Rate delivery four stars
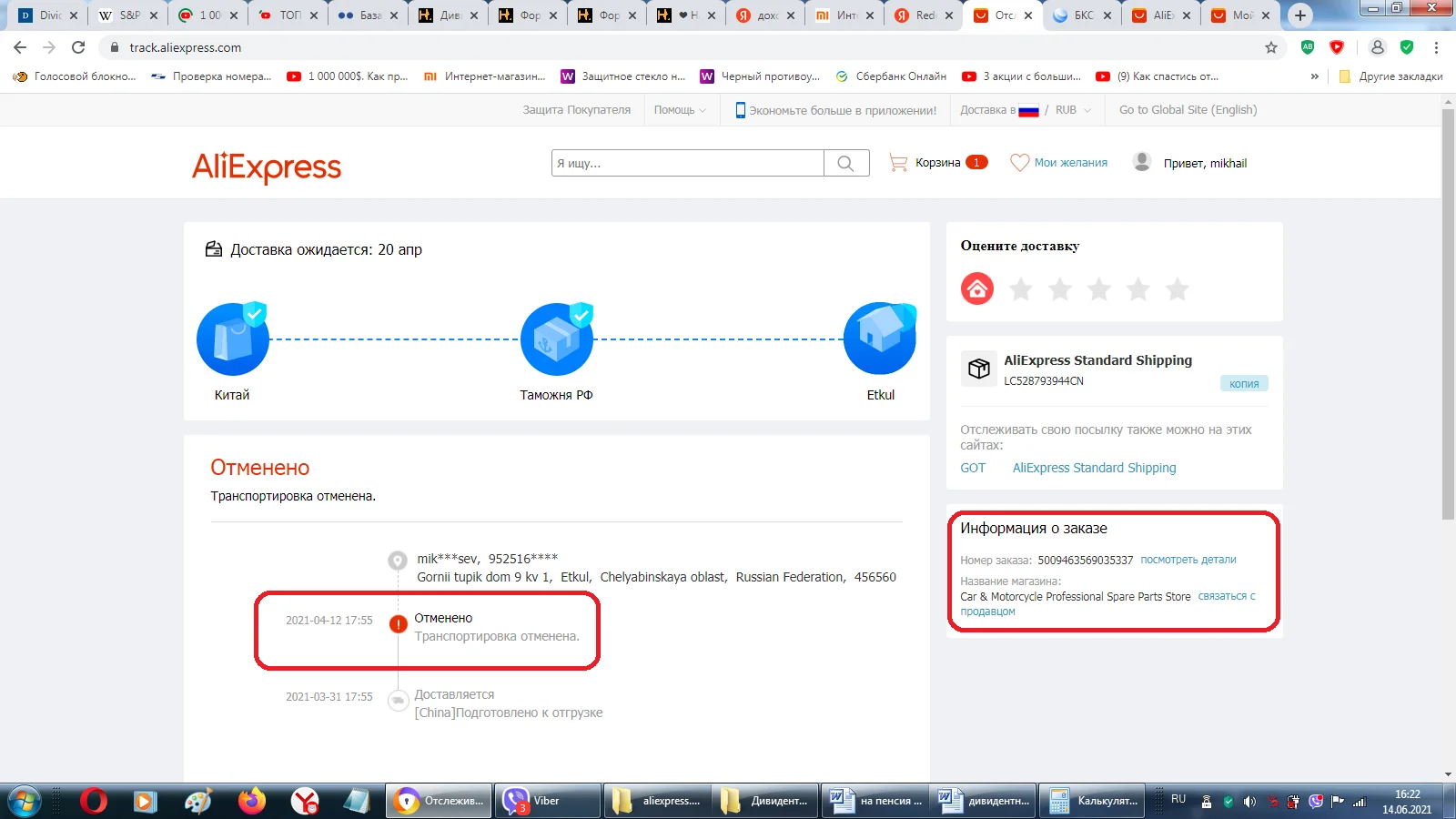This screenshot has height=819, width=1456. click(x=1138, y=289)
